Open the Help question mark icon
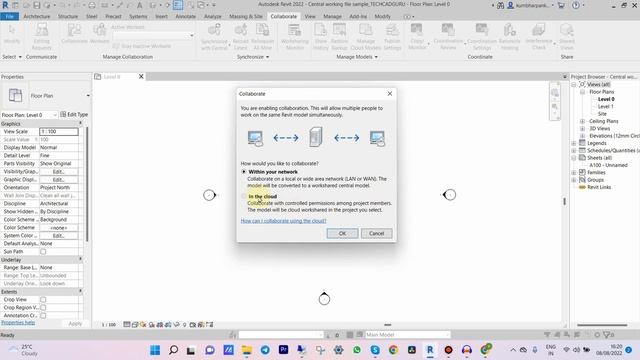Screen dimensions: 640x360 point(576,5)
